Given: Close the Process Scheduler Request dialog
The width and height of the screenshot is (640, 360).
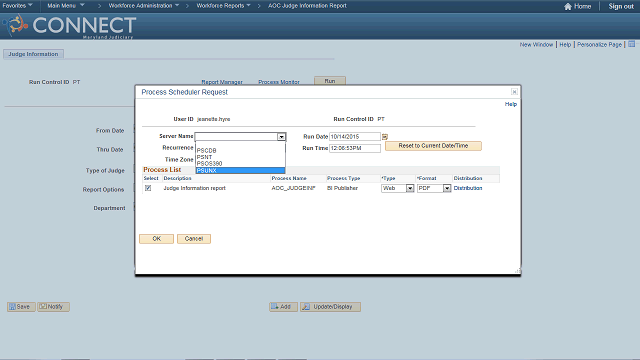Looking at the screenshot, I should [514, 92].
